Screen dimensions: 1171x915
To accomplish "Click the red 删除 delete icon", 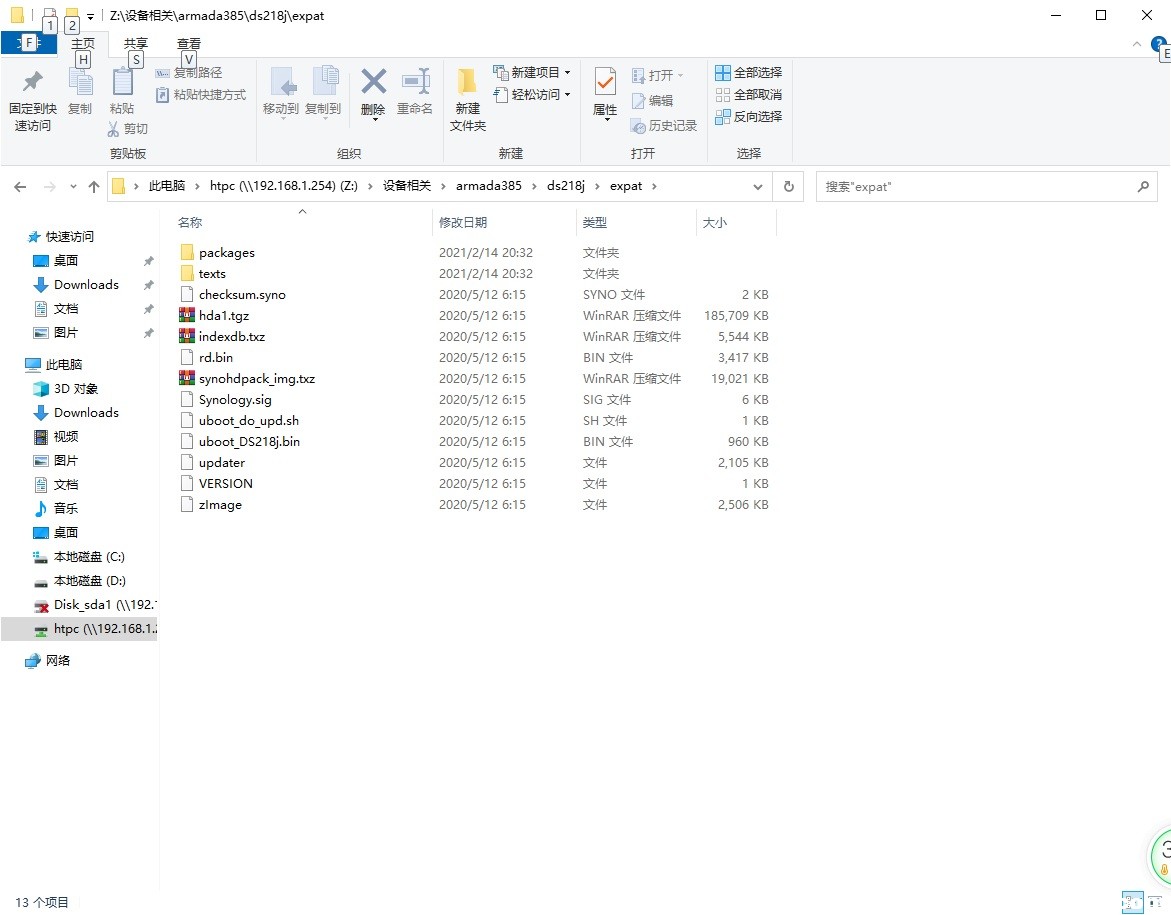I will coord(373,93).
